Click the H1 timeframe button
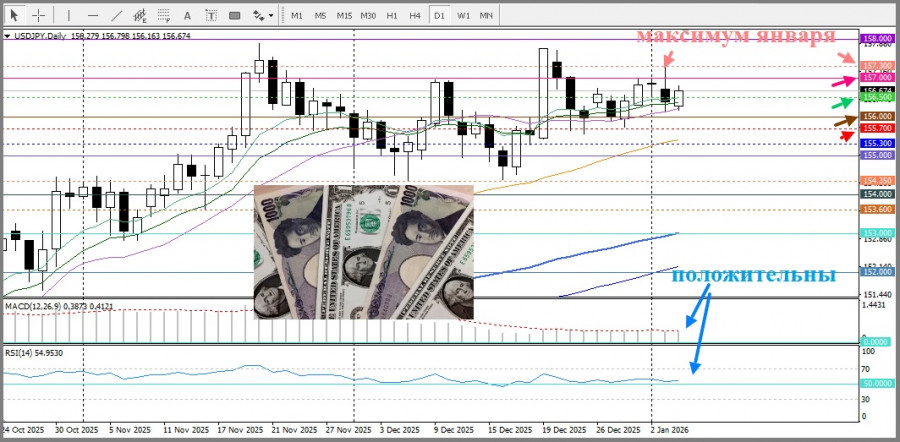 point(392,15)
